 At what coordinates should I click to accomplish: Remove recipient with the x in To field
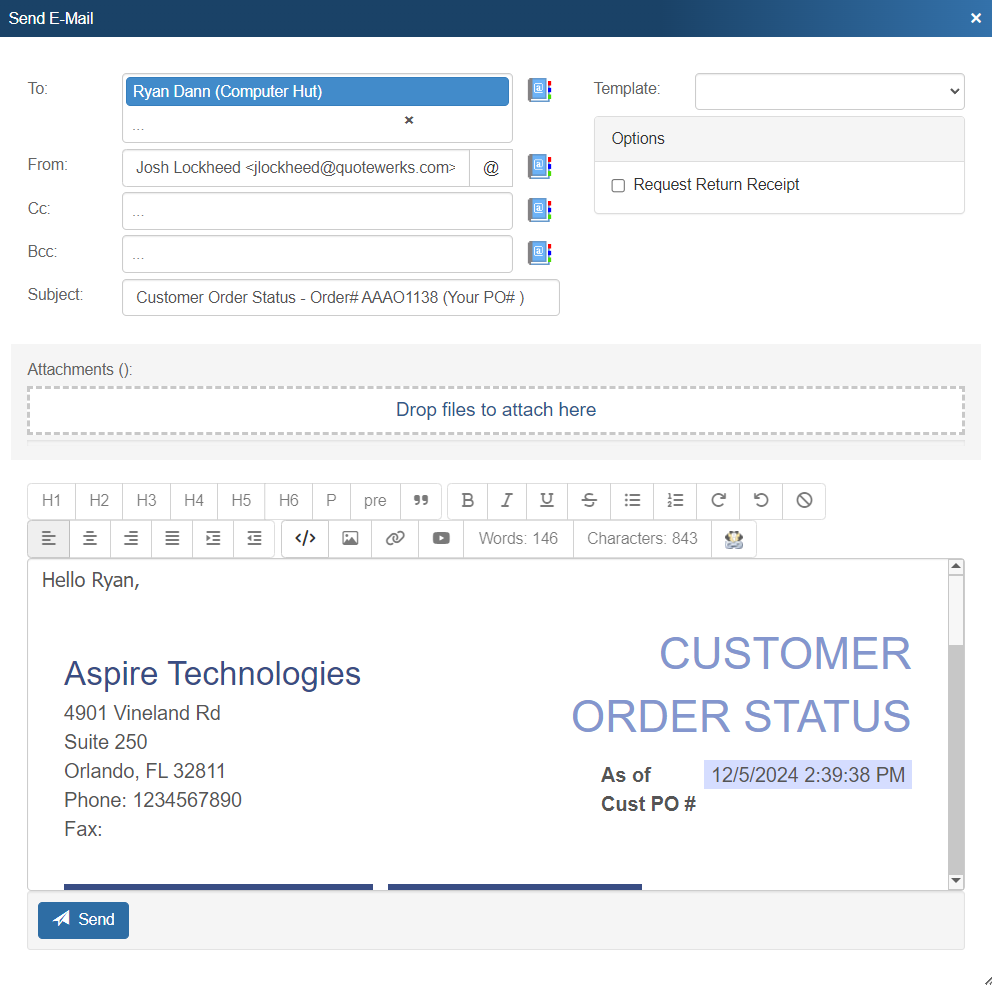point(408,120)
